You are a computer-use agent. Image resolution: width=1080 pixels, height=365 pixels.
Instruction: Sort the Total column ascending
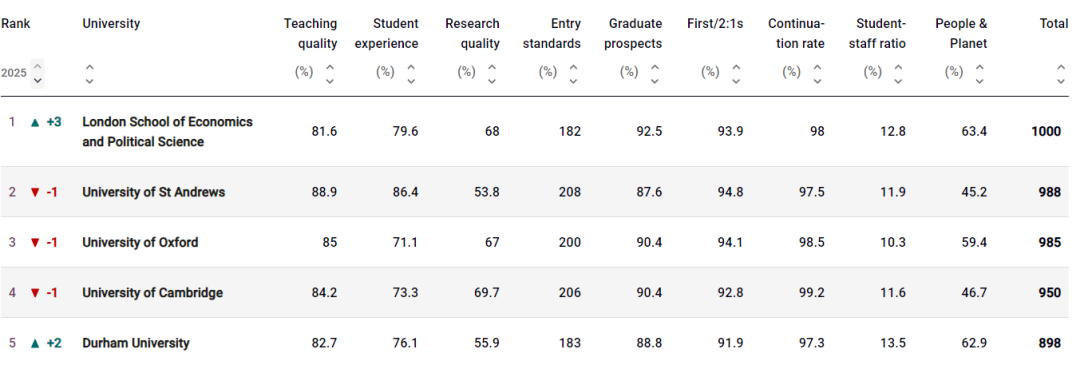(x=1061, y=67)
